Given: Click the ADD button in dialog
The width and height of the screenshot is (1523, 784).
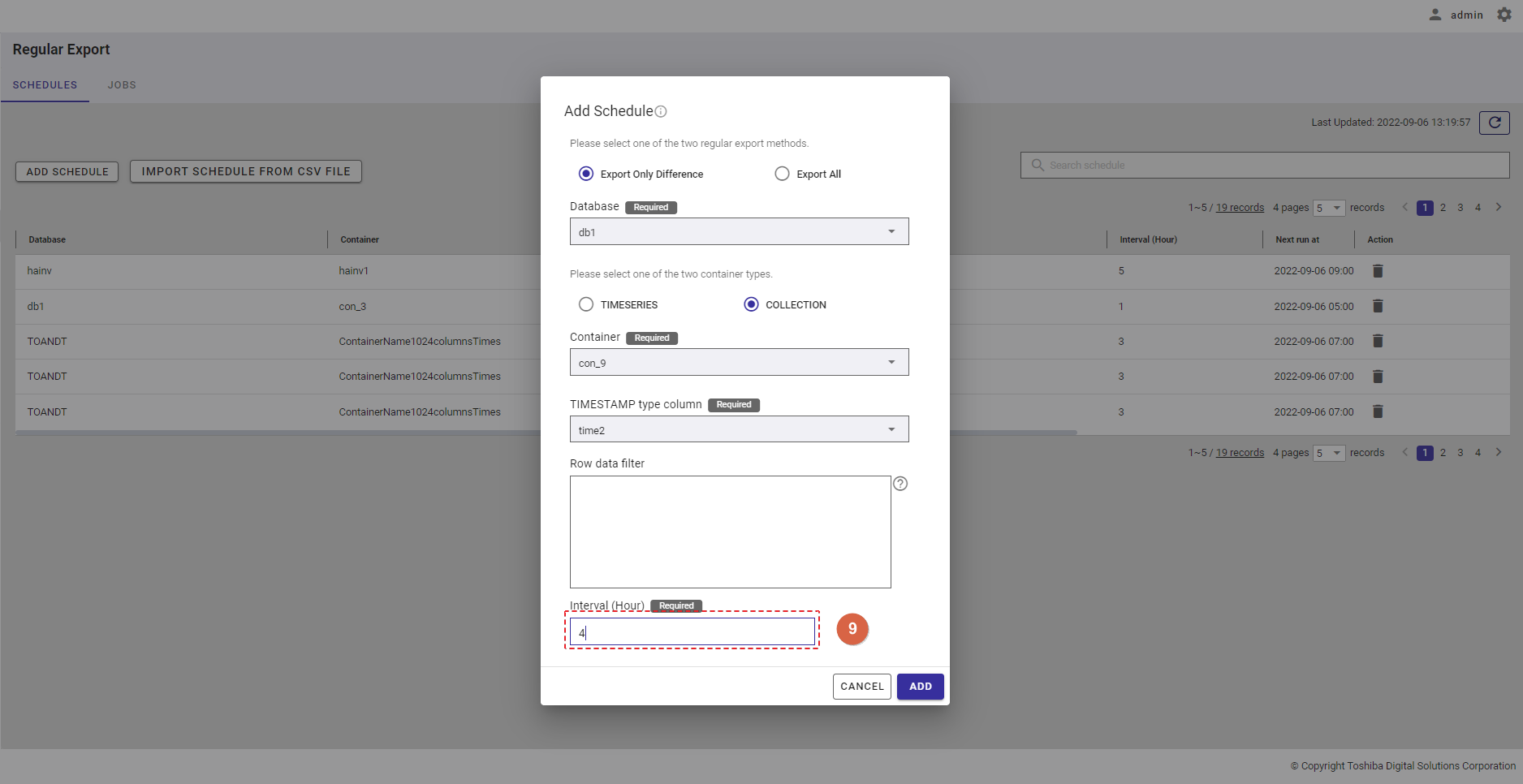Looking at the screenshot, I should 921,687.
